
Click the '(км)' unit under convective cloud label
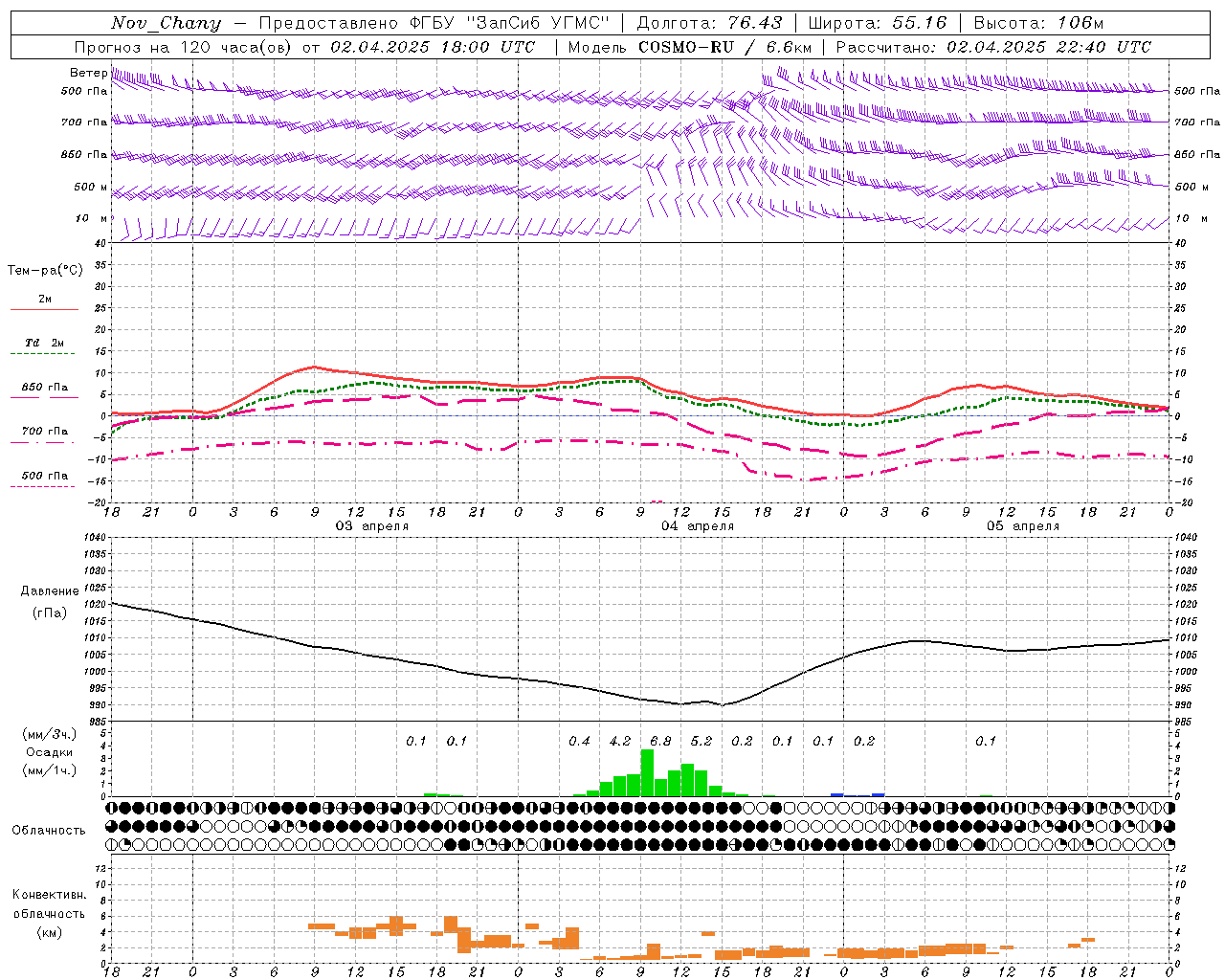pos(50,932)
